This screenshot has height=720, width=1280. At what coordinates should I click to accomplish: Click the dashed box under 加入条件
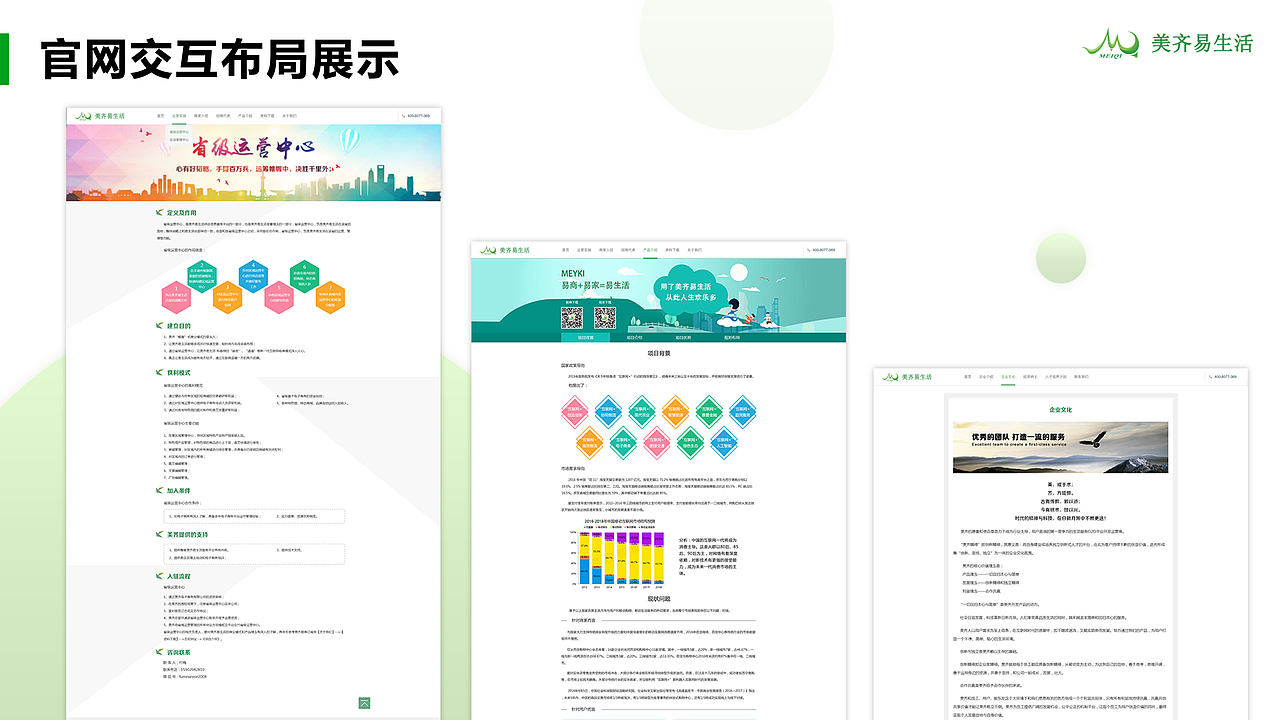coord(254,516)
